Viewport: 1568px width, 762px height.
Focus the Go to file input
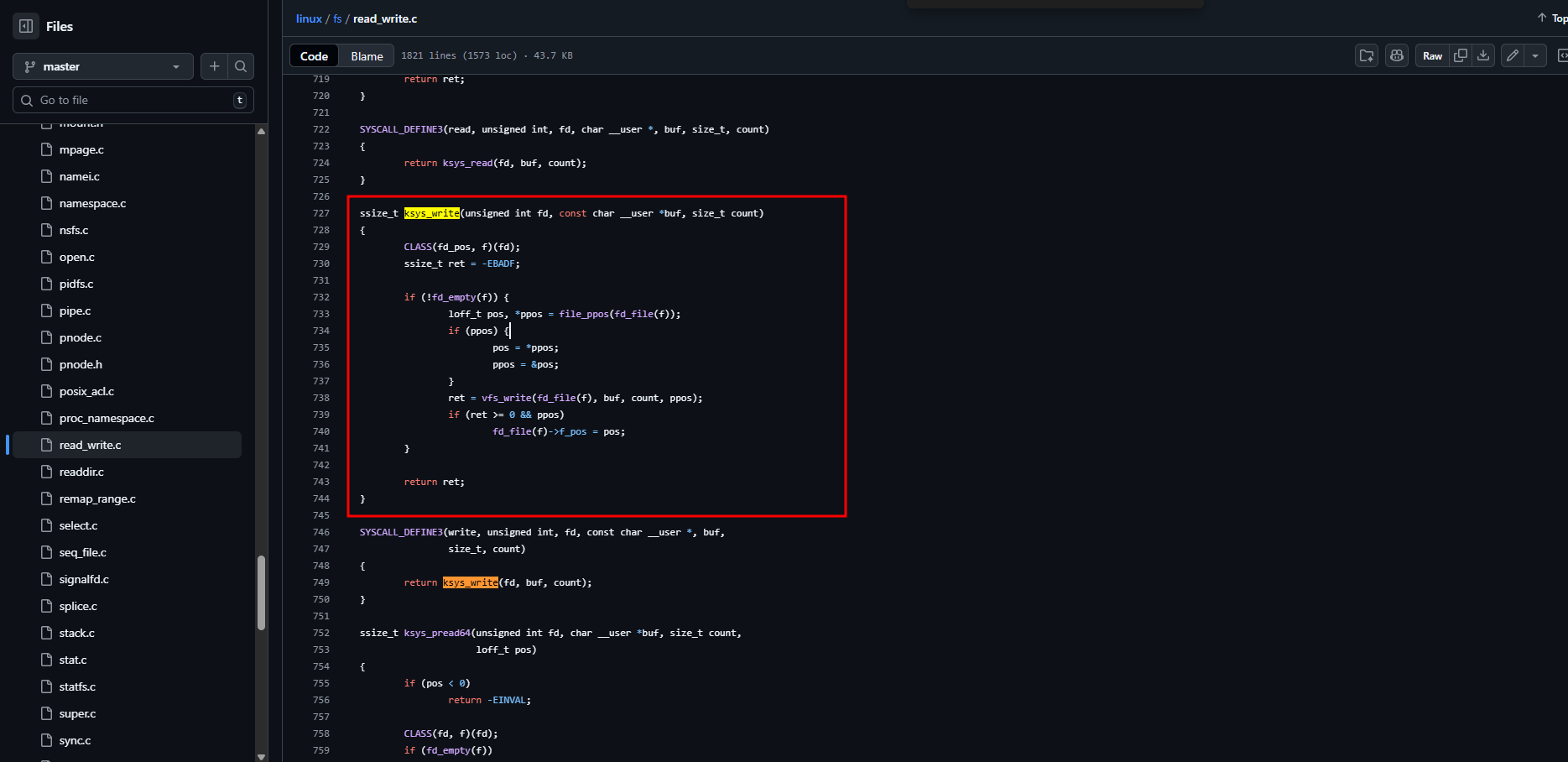click(133, 100)
